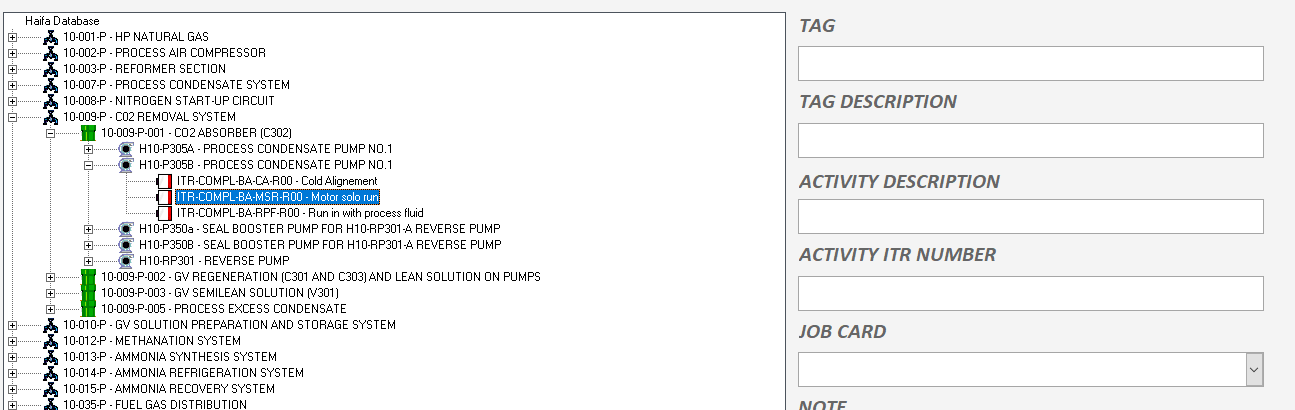Expand the 10-002-P PROCESS AIR COMPRESSOR node
The height and width of the screenshot is (410, 1295).
12,53
